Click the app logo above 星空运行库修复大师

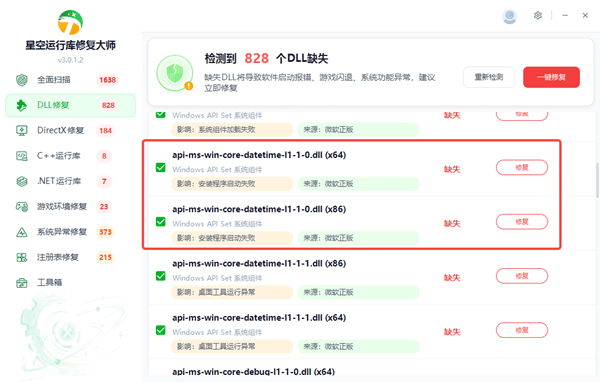pyautogui.click(x=70, y=22)
